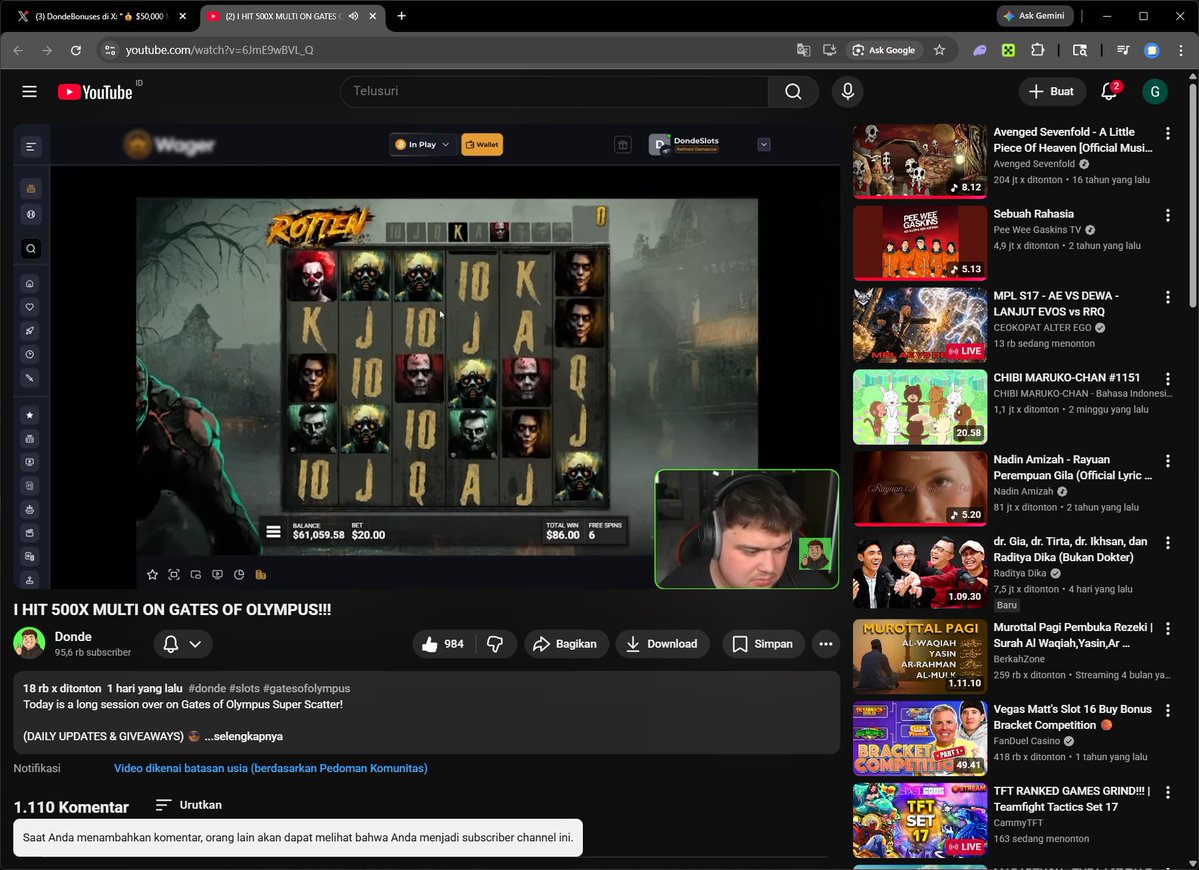Click the Buat create button
This screenshot has width=1199, height=870.
(1051, 92)
